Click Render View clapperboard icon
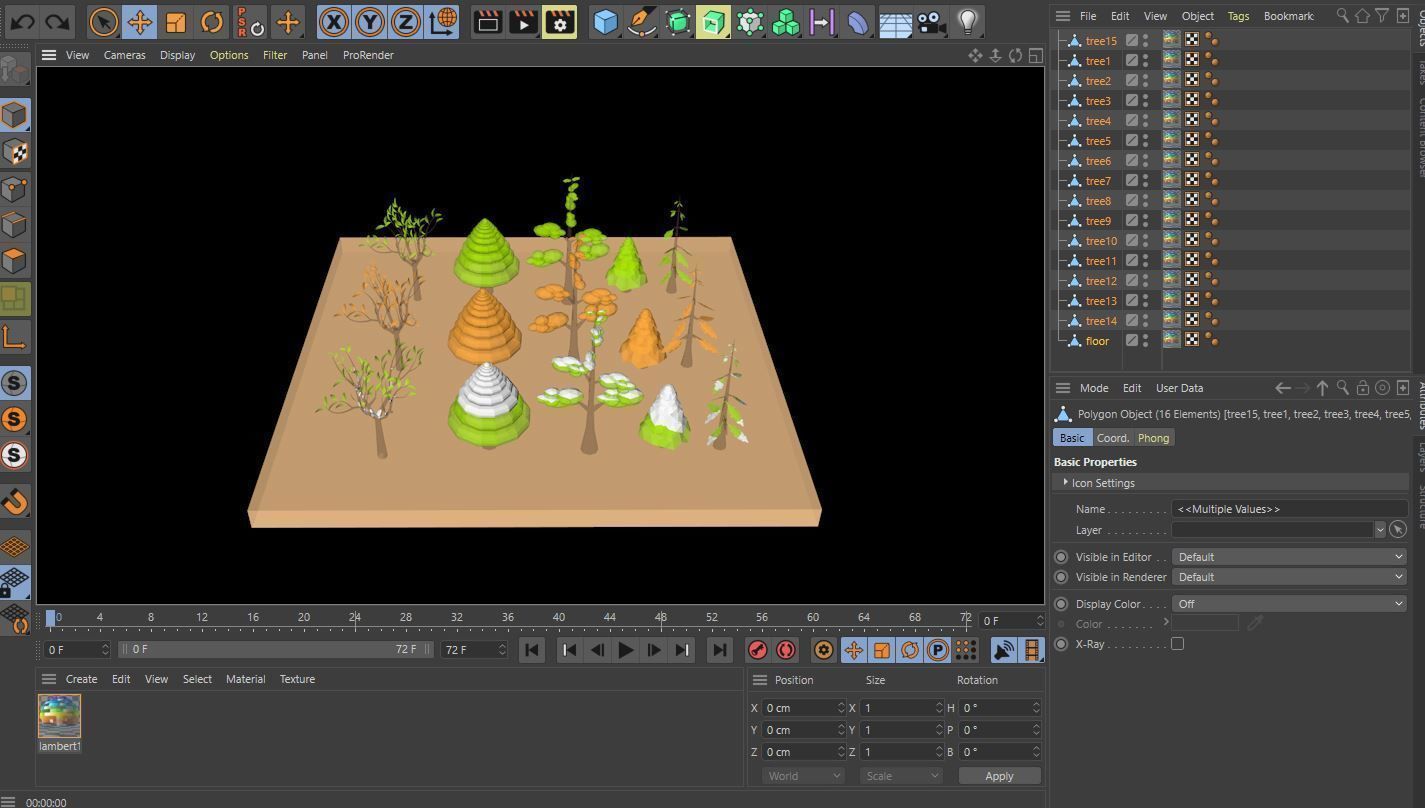 coord(487,21)
